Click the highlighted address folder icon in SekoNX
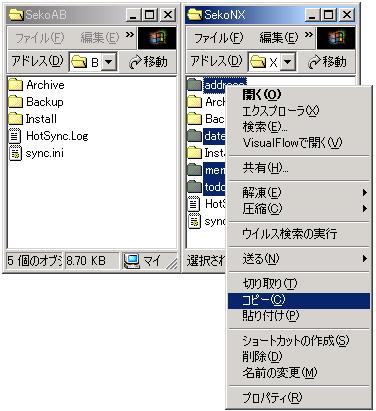The width and height of the screenshot is (376, 411). 194,85
